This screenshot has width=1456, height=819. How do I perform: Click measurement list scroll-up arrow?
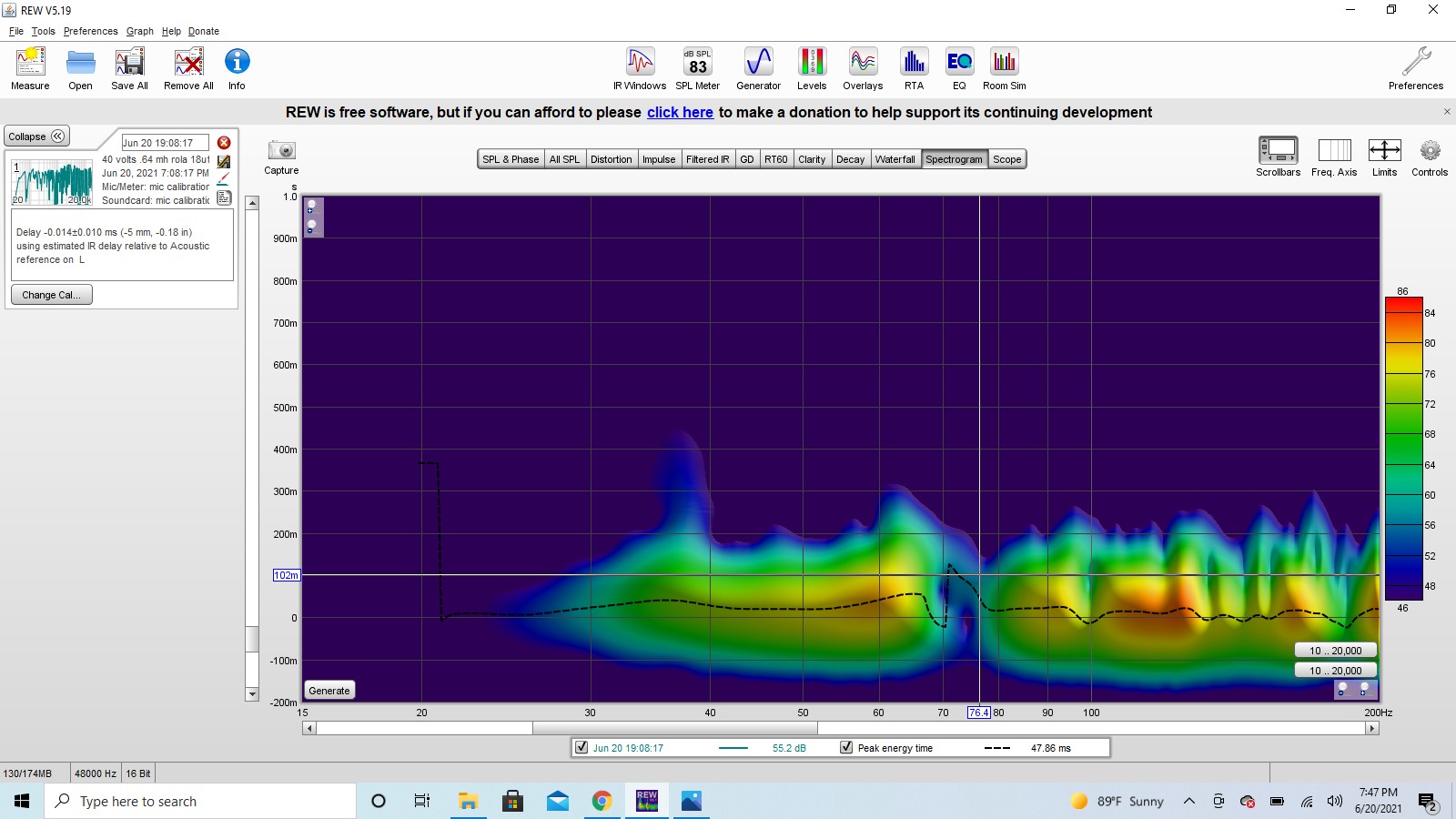tap(252, 204)
